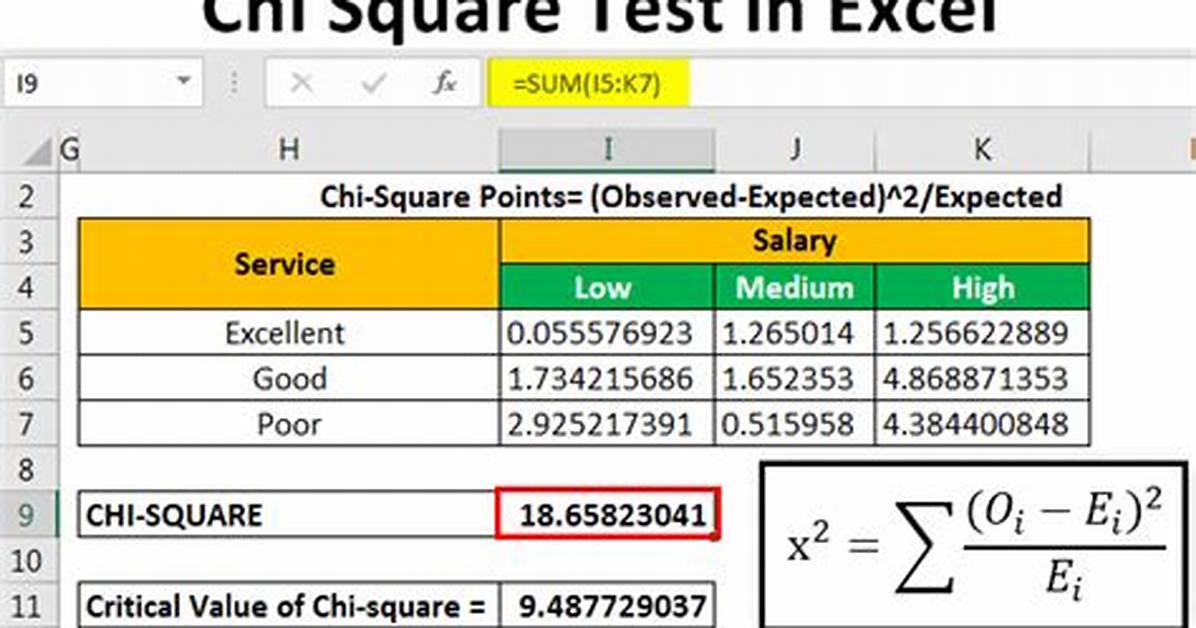Click the chi-square formula image

[975, 545]
